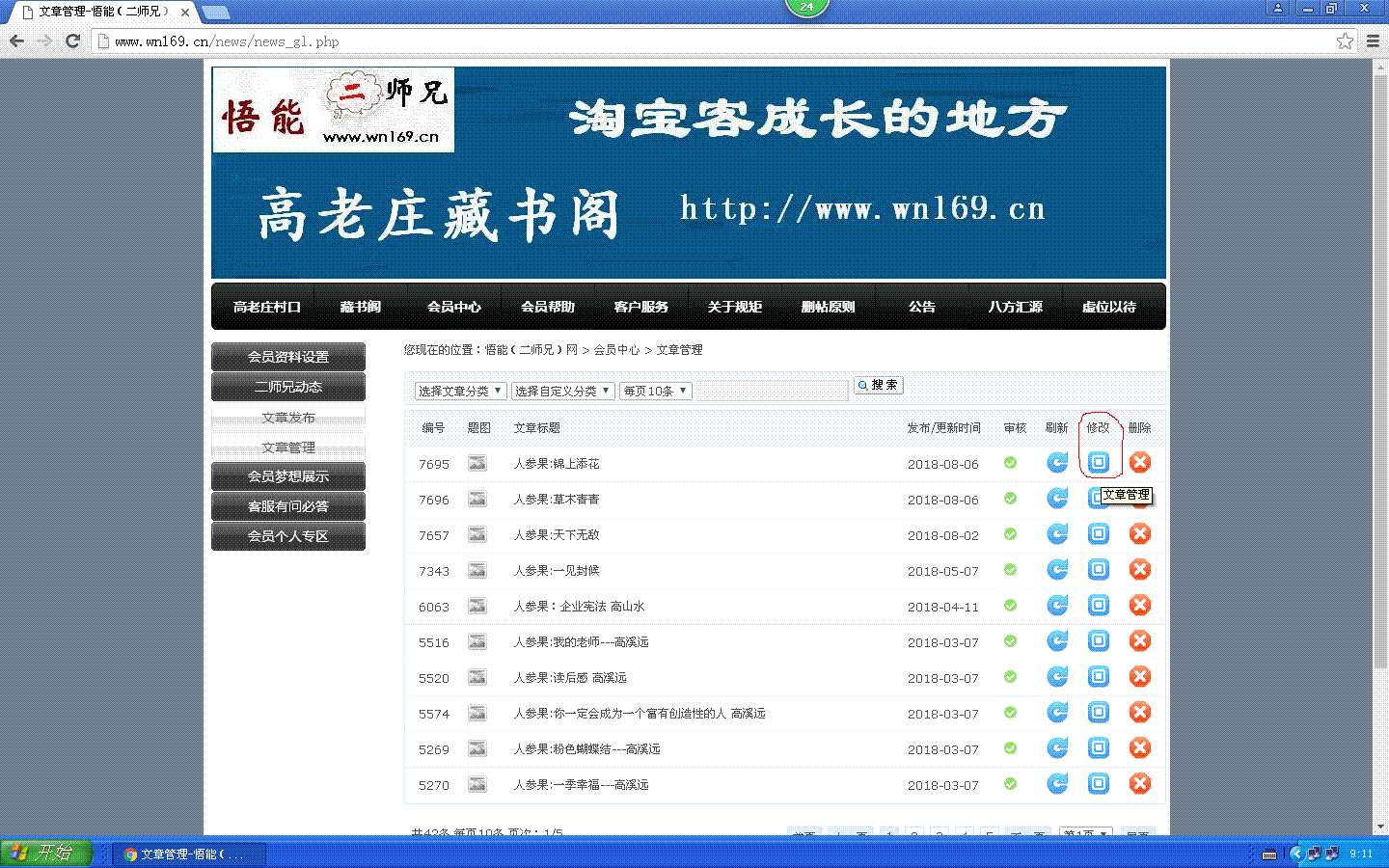The image size is (1389, 868).
Task: Select 藏书阁 from the top navigation
Action: click(361, 307)
